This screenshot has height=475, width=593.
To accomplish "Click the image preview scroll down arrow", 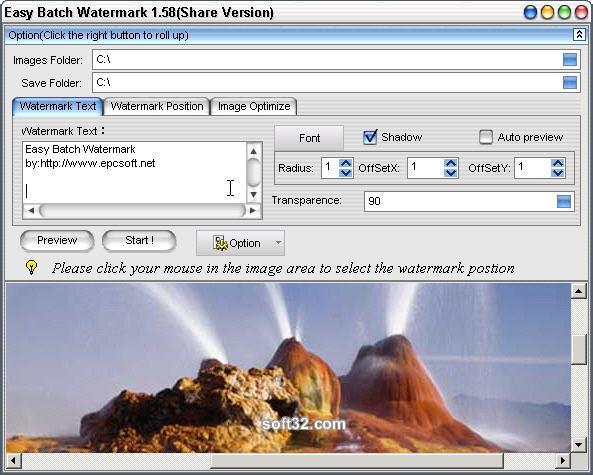I will coord(578,444).
